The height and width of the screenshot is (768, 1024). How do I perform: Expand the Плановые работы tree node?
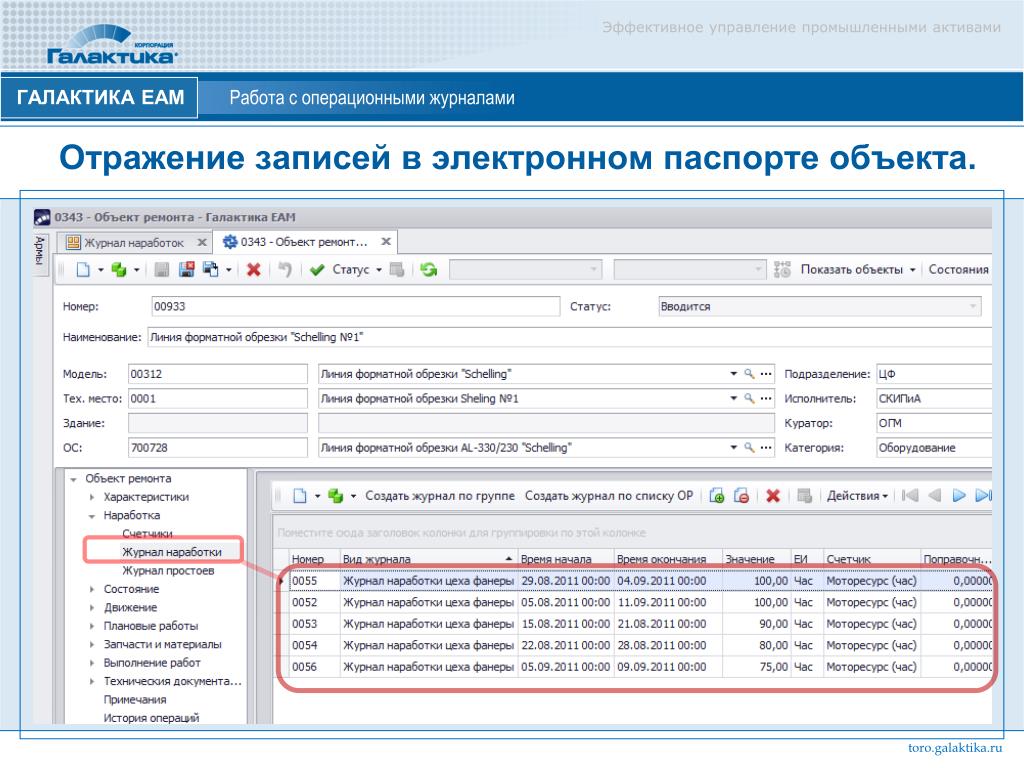[91, 626]
